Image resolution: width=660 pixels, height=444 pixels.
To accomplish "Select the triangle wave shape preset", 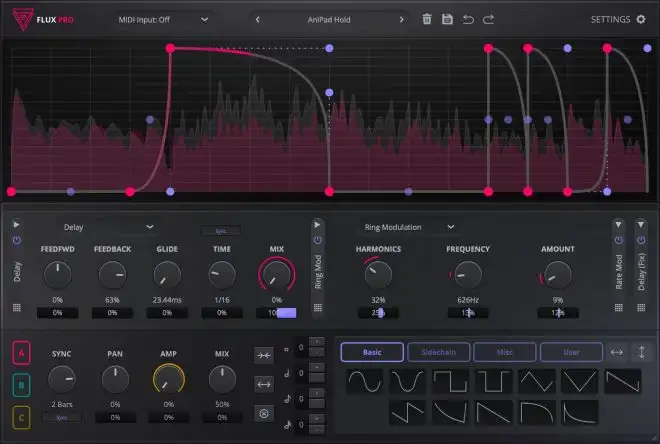I will coord(537,381).
